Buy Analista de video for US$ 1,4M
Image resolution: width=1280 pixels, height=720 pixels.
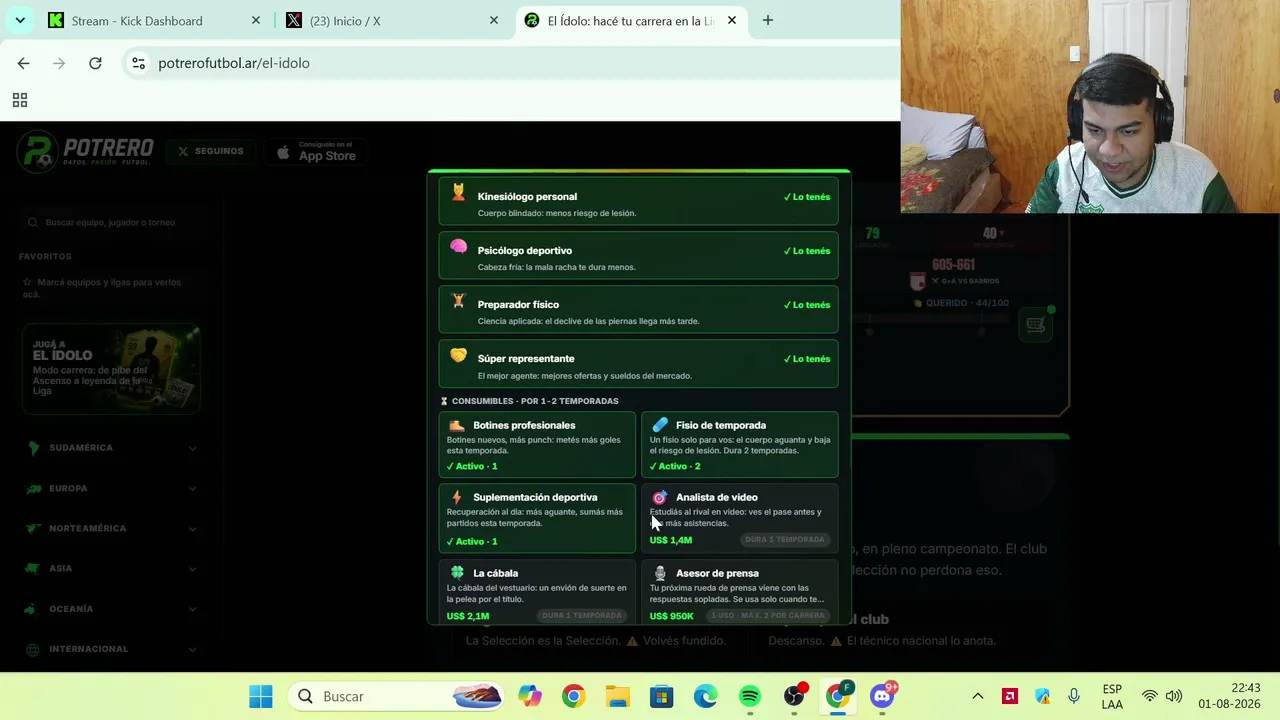tap(740, 518)
